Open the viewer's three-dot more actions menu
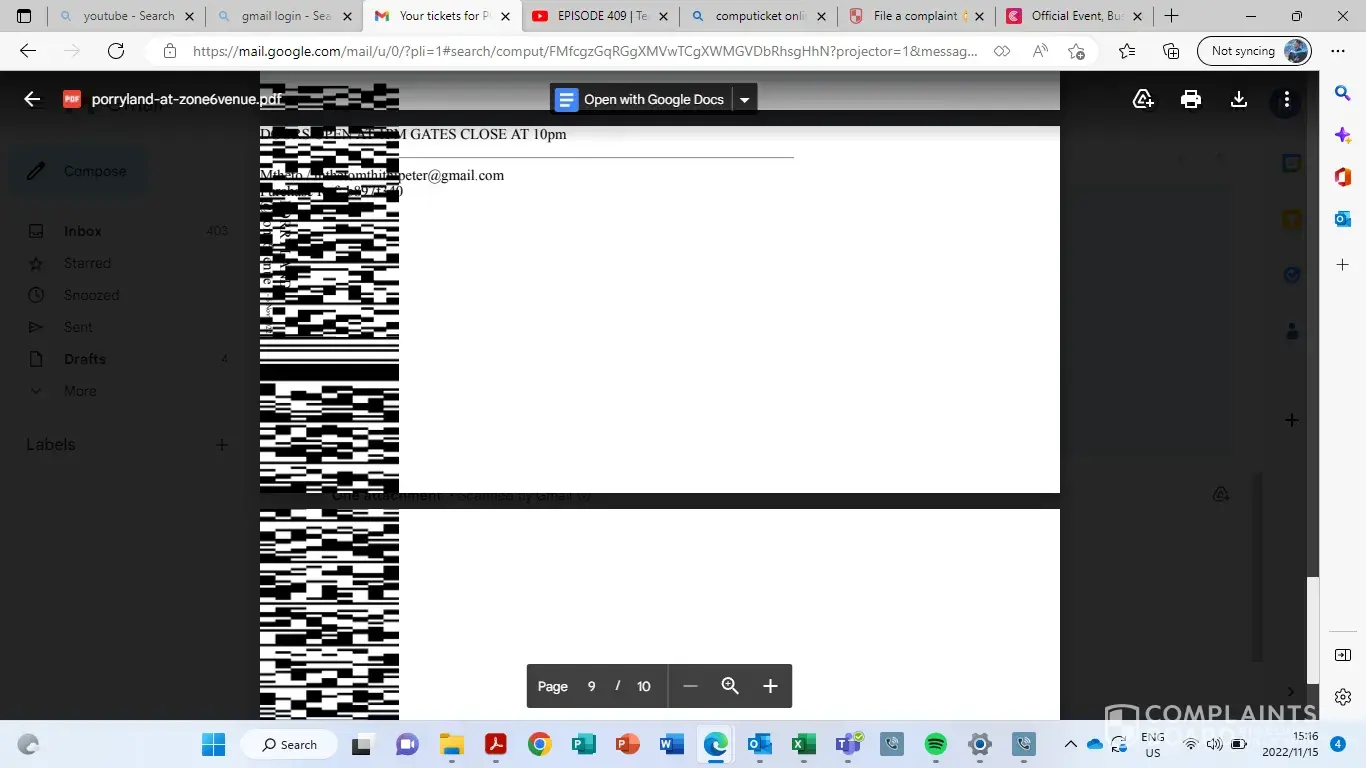1366x768 pixels. pos(1286,99)
